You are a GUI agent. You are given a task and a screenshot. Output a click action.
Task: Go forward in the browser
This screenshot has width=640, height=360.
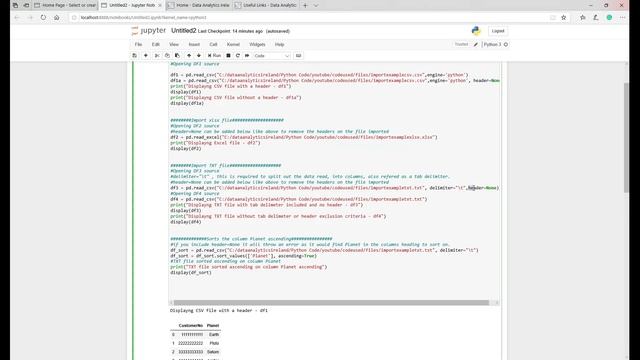30,18
